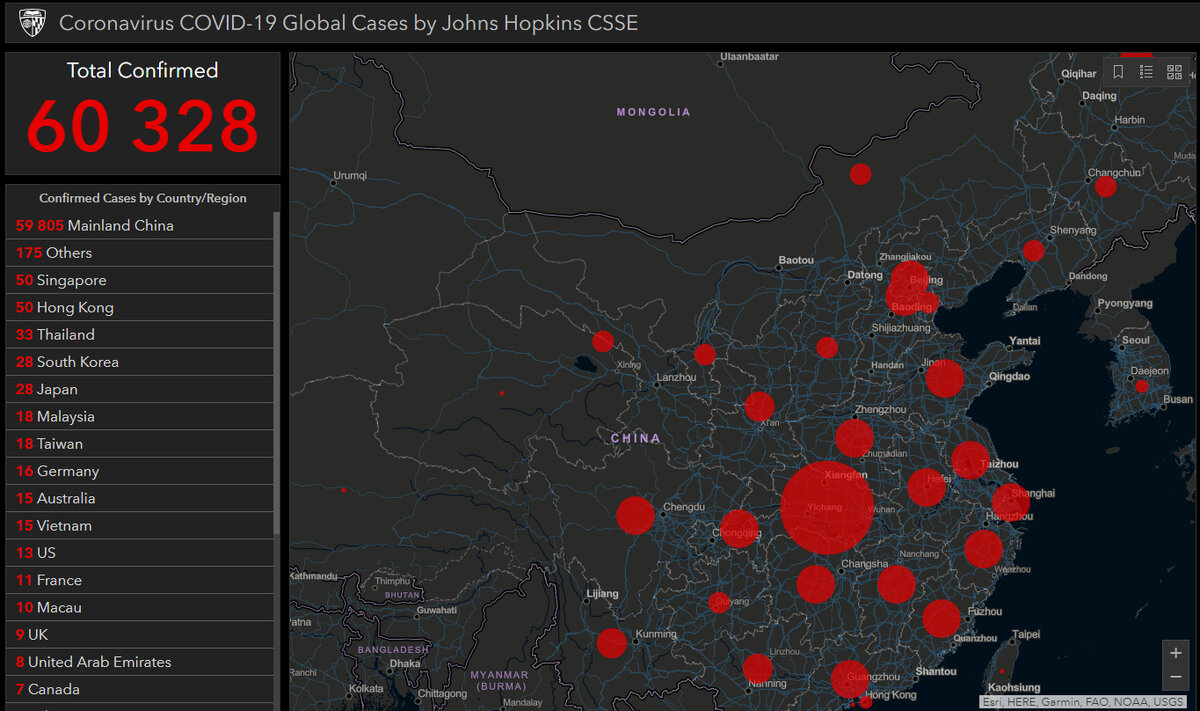This screenshot has height=711, width=1200.
Task: Click the MYANMAR (BURMA) map label
Action: point(499,680)
